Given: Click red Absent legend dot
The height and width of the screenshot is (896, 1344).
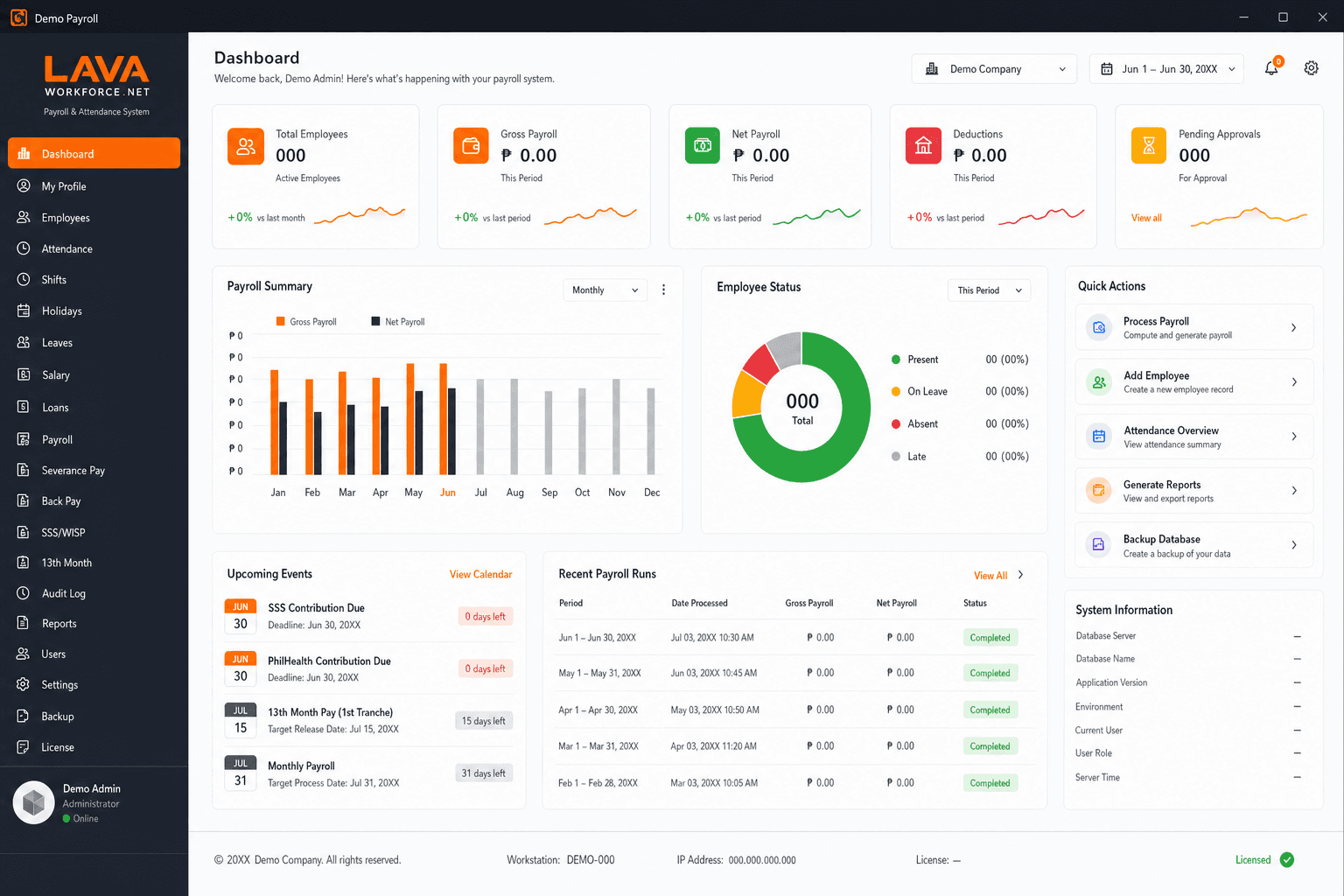Looking at the screenshot, I should tap(896, 423).
